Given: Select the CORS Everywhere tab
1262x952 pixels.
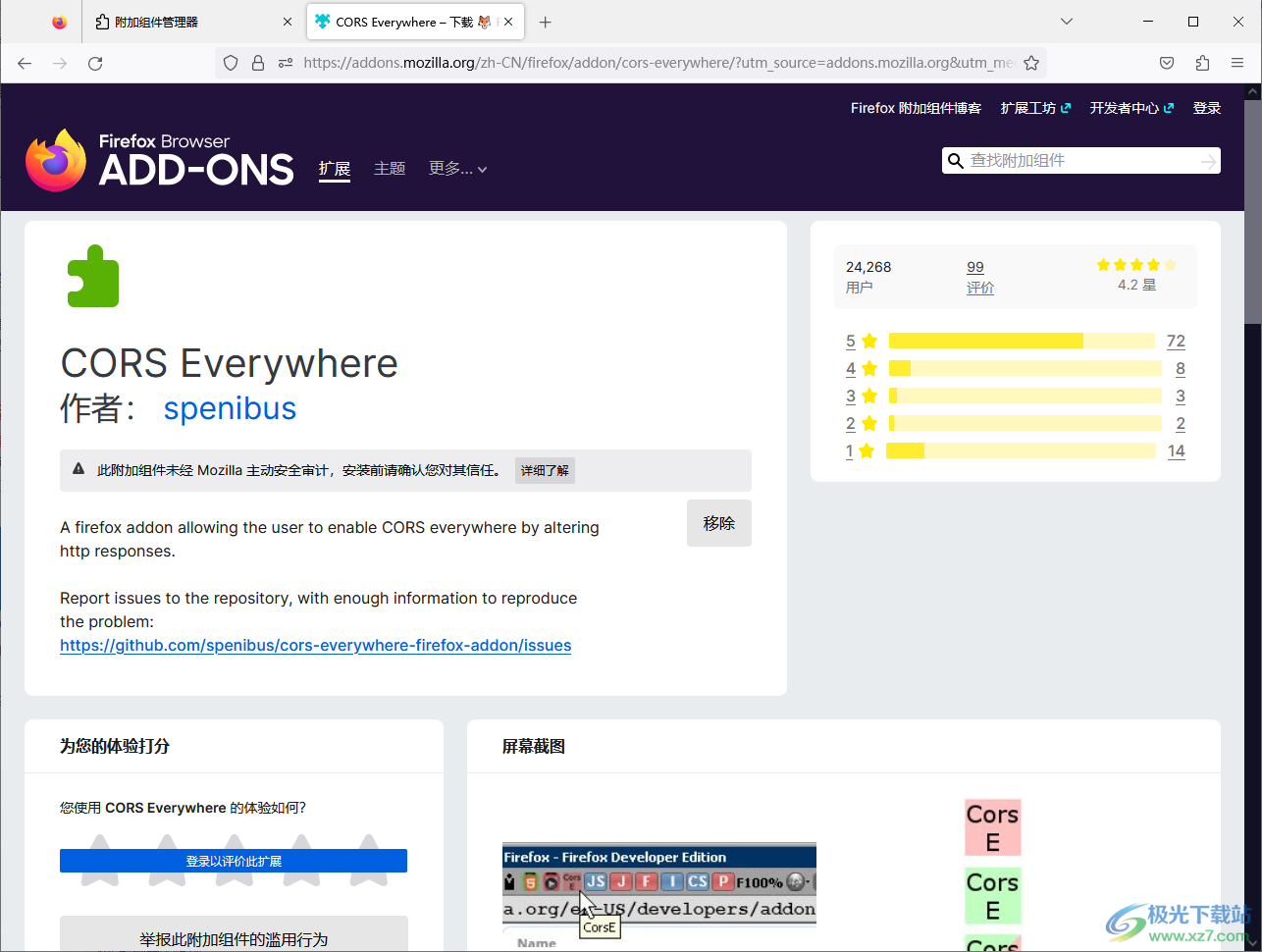Looking at the screenshot, I should 415,22.
